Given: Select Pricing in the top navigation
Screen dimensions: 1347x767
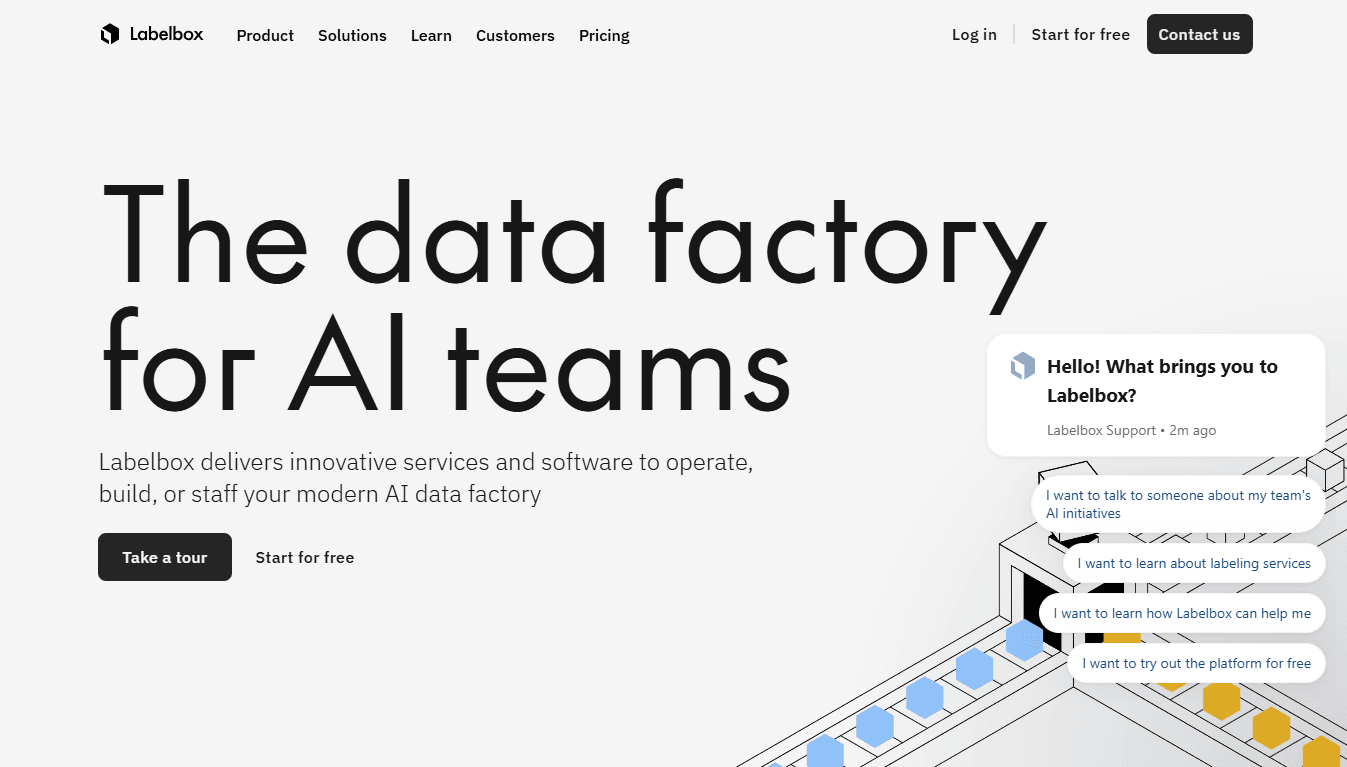Looking at the screenshot, I should click(x=604, y=36).
